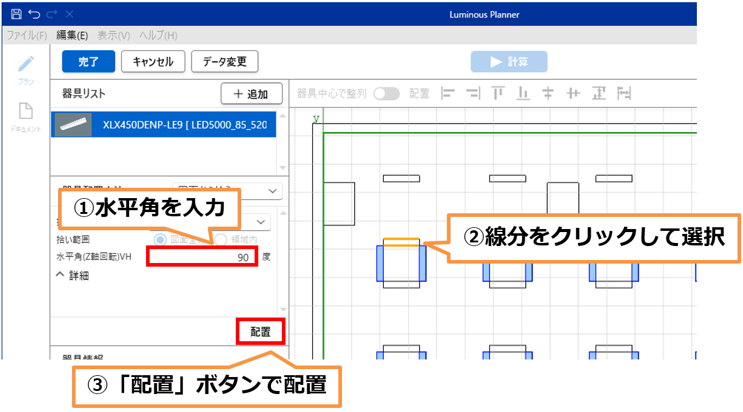Image resolution: width=743 pixels, height=412 pixels.
Task: Open the 編集(E) menu
Action: [72, 35]
